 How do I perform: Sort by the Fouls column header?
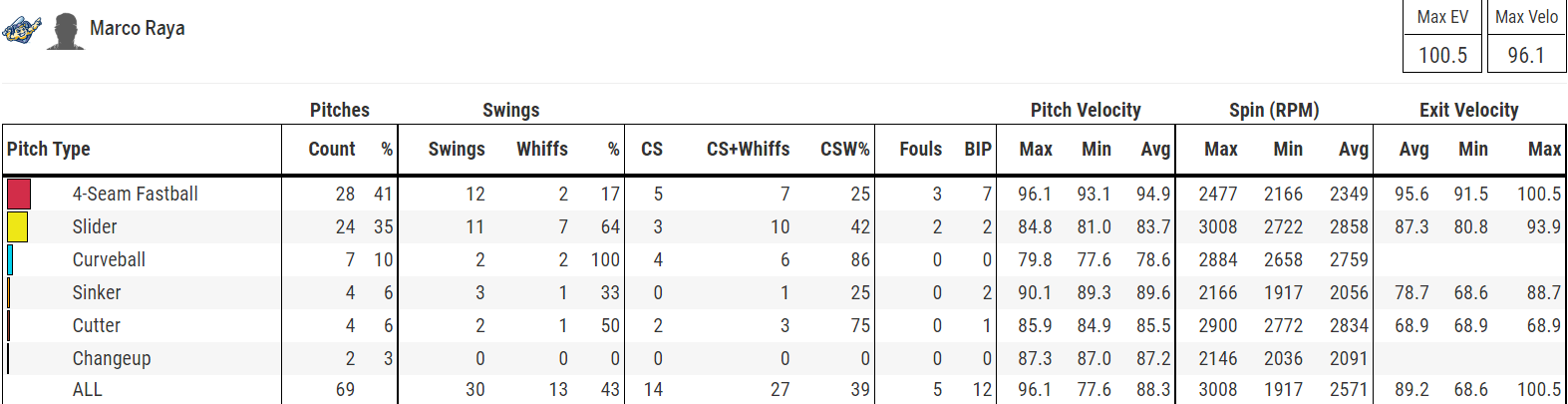pyautogui.click(x=920, y=149)
